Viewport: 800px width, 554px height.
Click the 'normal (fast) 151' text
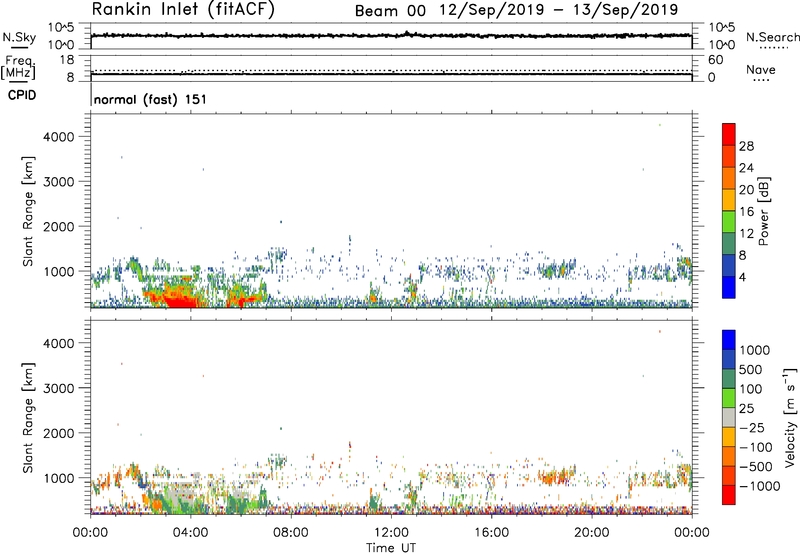151,99
